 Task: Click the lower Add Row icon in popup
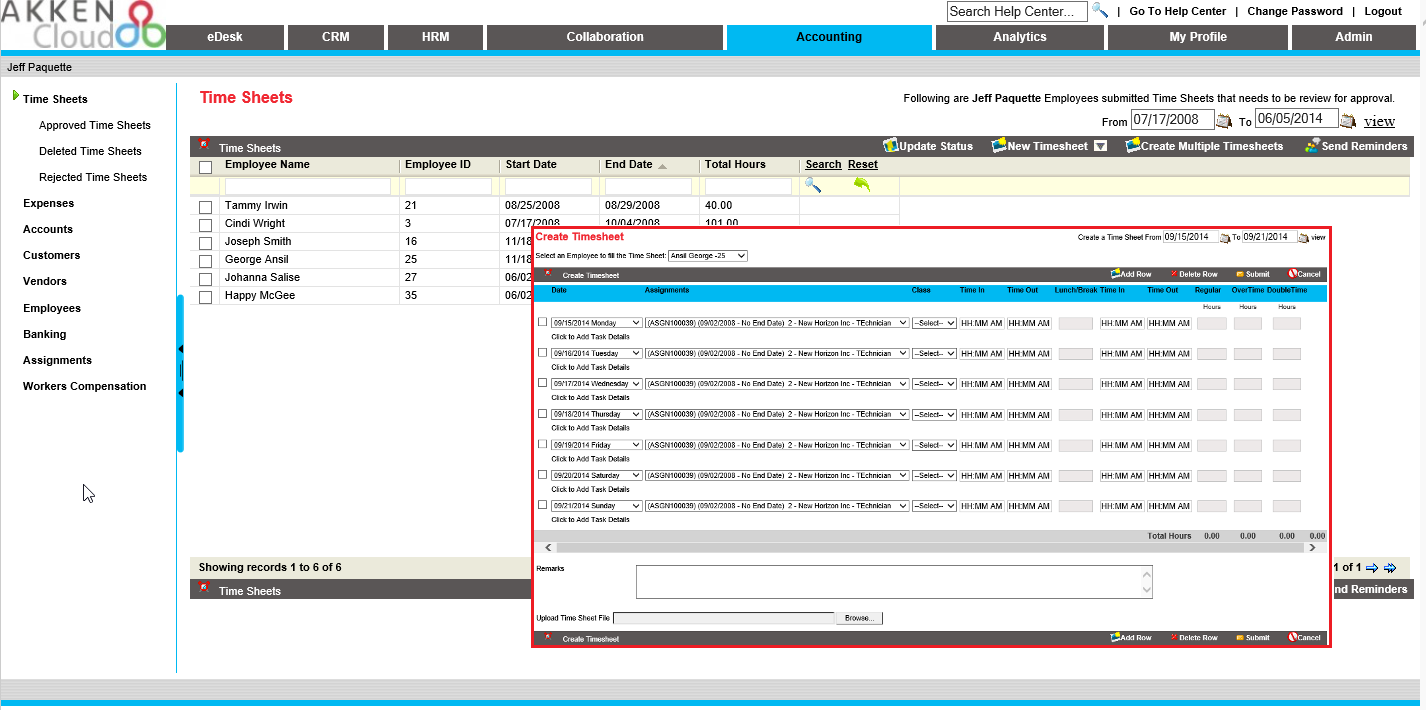tap(1115, 637)
